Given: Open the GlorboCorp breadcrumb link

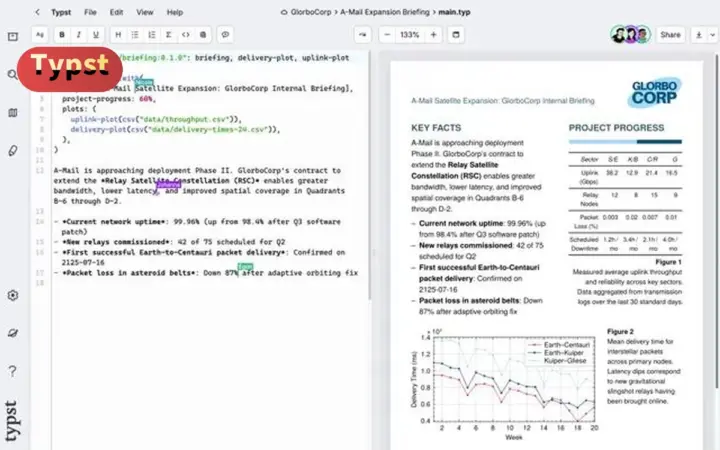Looking at the screenshot, I should 311,12.
